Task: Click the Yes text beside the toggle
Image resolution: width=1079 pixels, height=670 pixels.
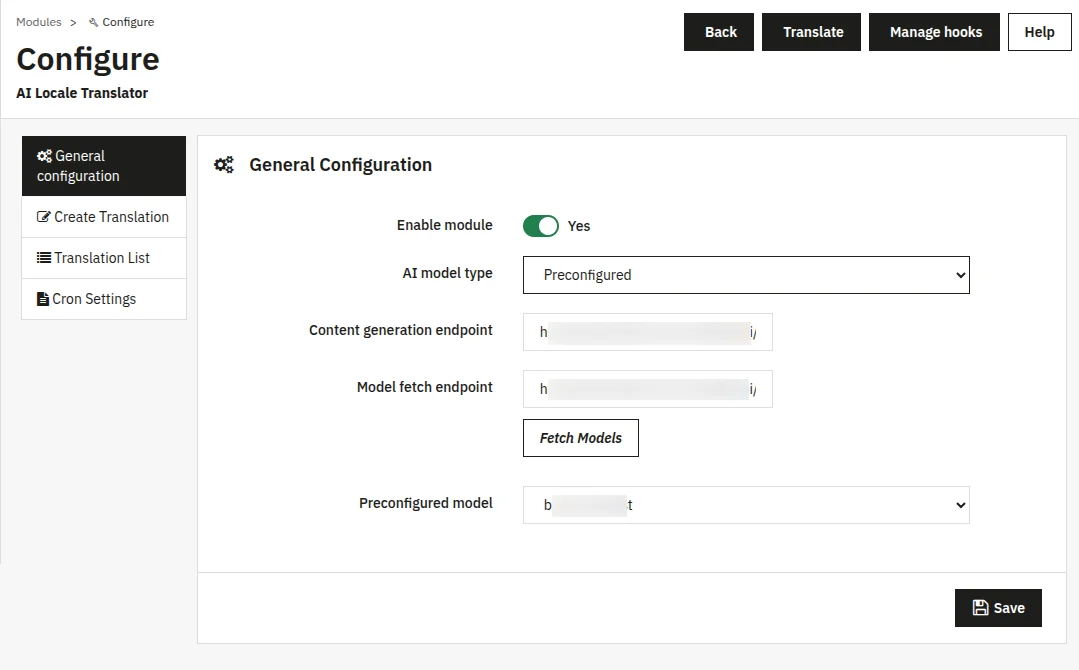Action: point(579,226)
